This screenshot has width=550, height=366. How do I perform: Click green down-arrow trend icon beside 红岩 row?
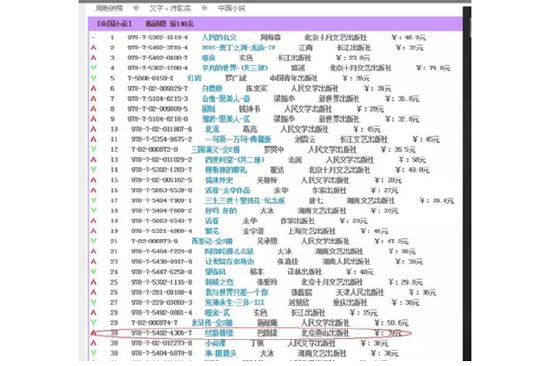(94, 78)
